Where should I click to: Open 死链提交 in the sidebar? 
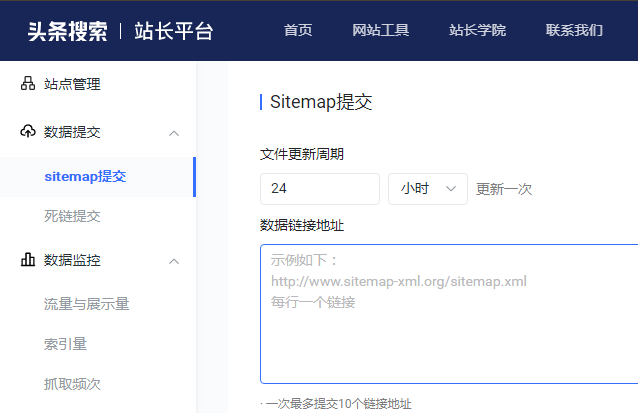73,215
